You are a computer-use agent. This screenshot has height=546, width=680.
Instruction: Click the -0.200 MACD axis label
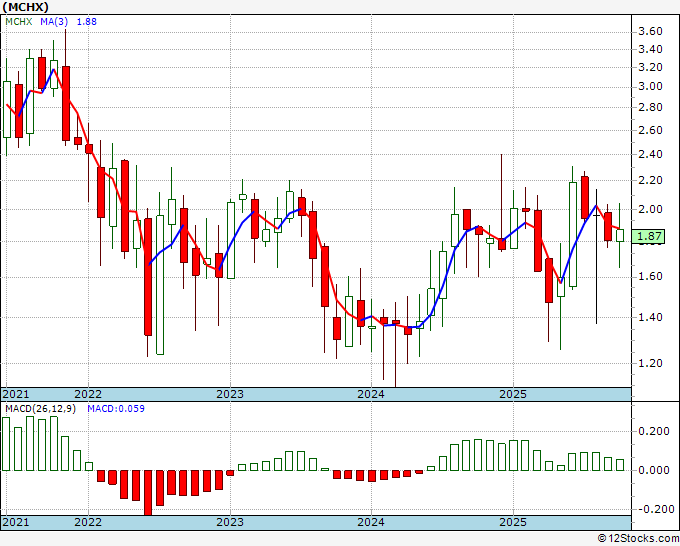coord(651,509)
